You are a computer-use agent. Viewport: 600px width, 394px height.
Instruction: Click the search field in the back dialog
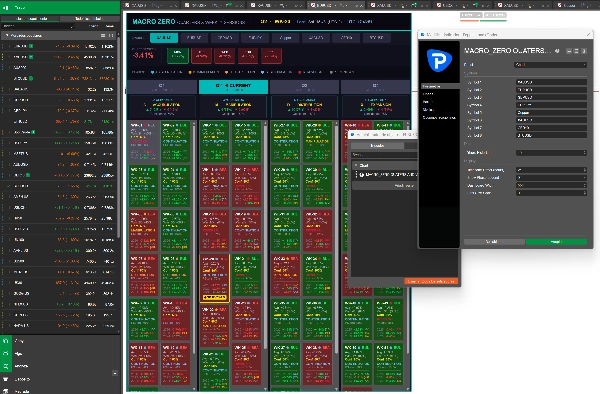click(384, 155)
